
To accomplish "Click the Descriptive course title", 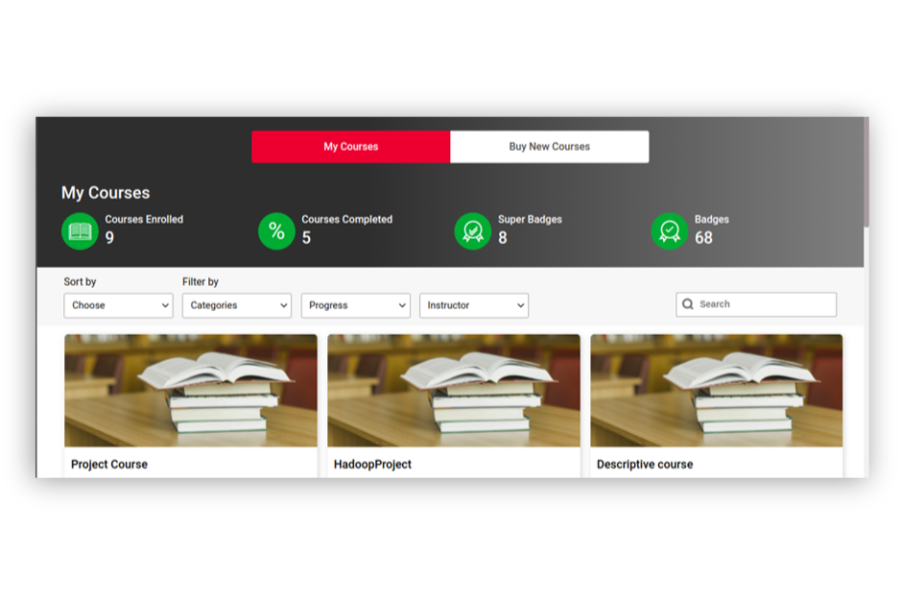I will point(645,464).
